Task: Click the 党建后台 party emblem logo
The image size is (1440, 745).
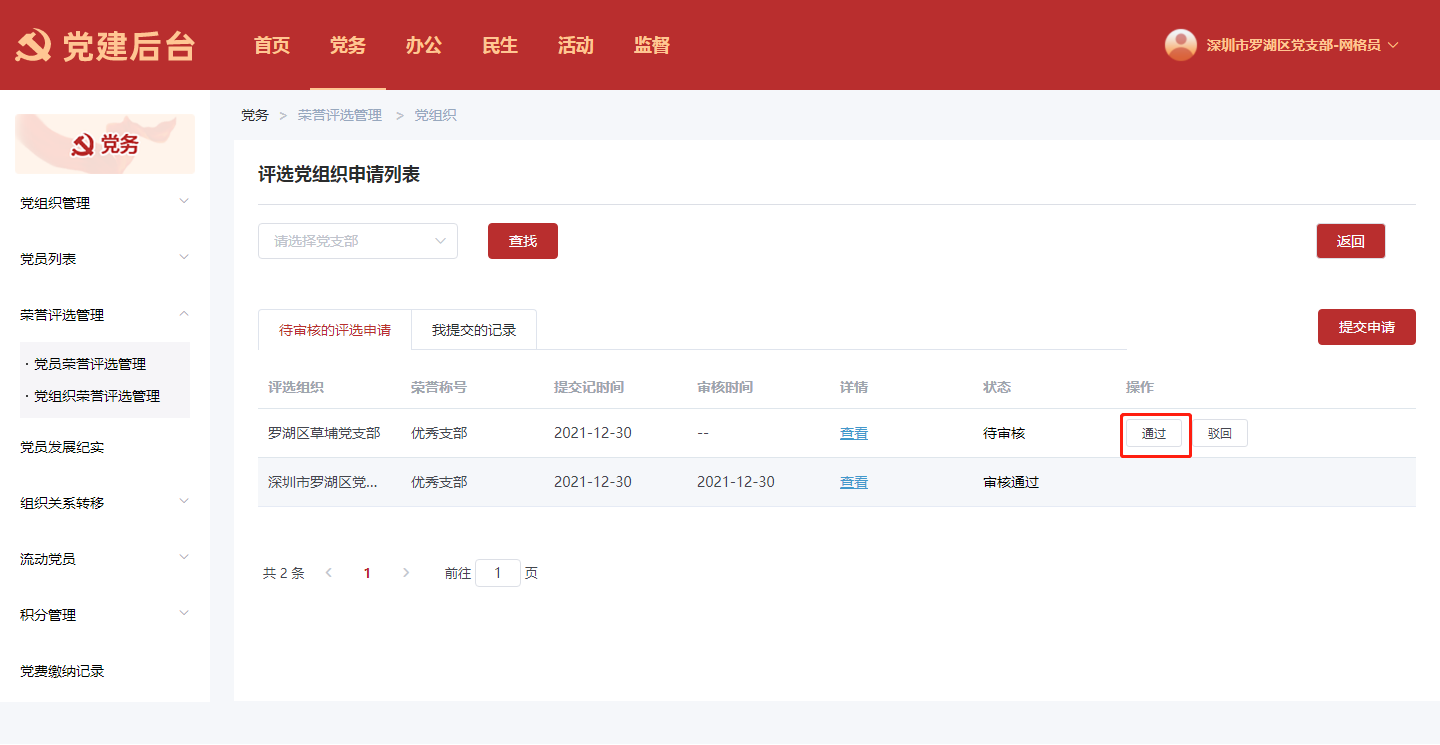Action: (33, 46)
